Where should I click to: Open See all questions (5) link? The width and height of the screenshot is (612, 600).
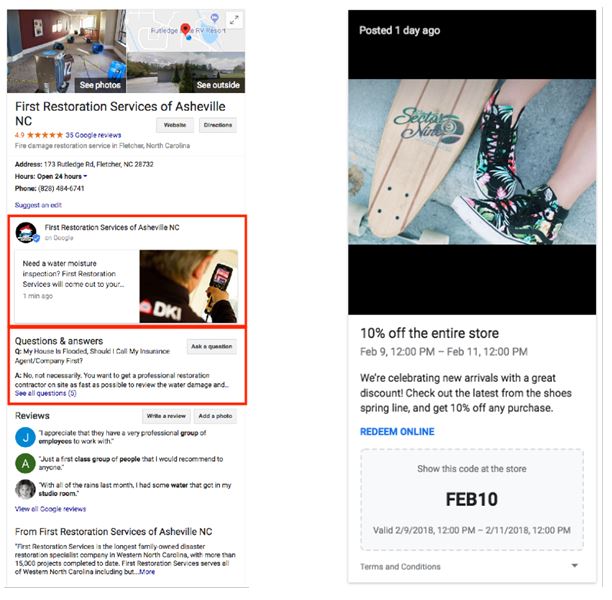[46, 393]
